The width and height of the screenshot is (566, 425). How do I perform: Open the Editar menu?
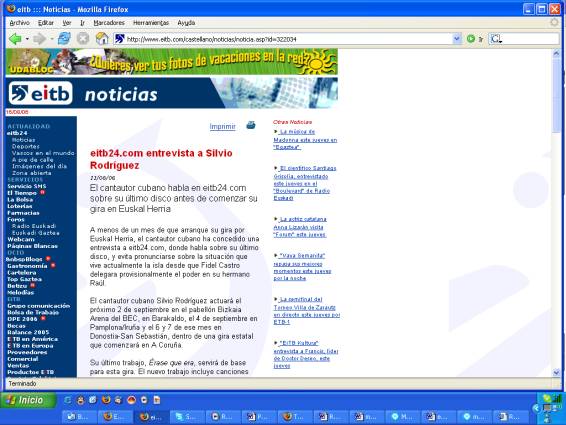click(x=45, y=23)
